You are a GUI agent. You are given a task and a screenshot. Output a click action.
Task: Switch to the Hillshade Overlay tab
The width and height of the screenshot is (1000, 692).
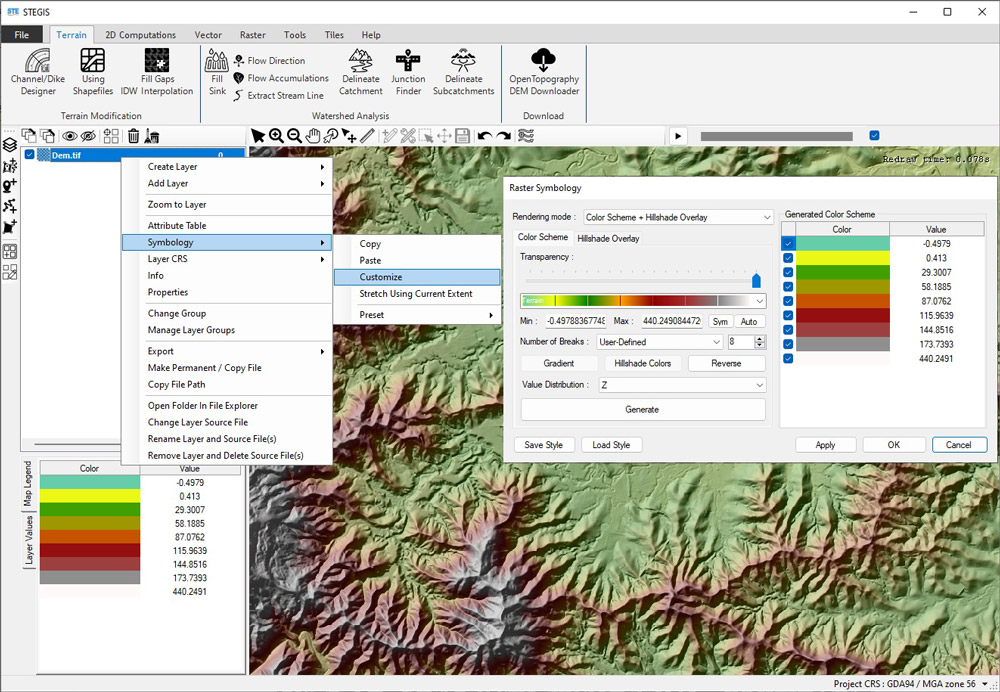coord(608,238)
